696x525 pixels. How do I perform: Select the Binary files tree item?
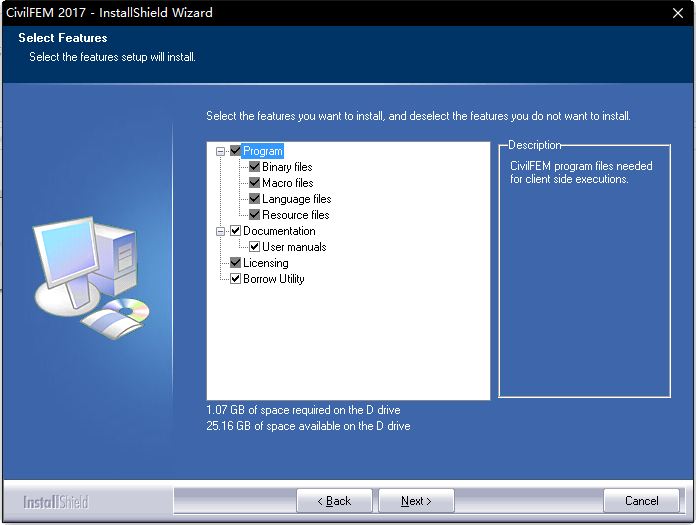[x=287, y=167]
